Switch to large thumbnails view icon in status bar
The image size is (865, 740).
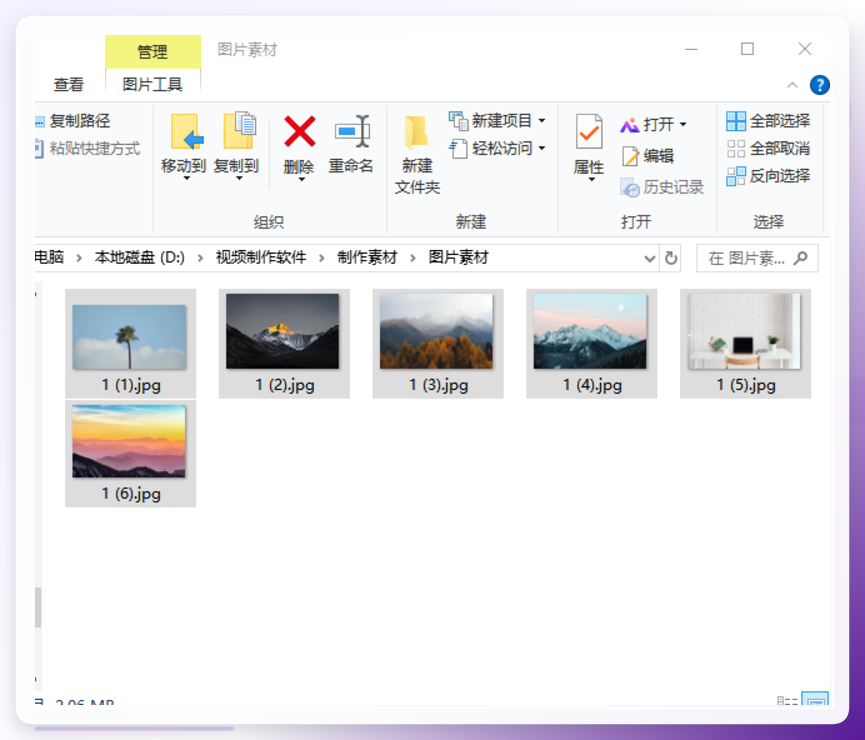815,699
